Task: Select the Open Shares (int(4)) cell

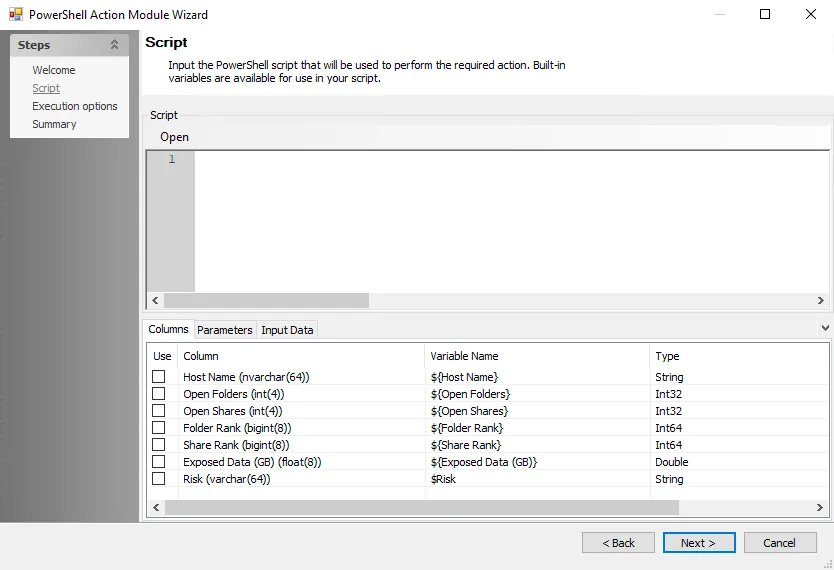Action: tap(302, 411)
